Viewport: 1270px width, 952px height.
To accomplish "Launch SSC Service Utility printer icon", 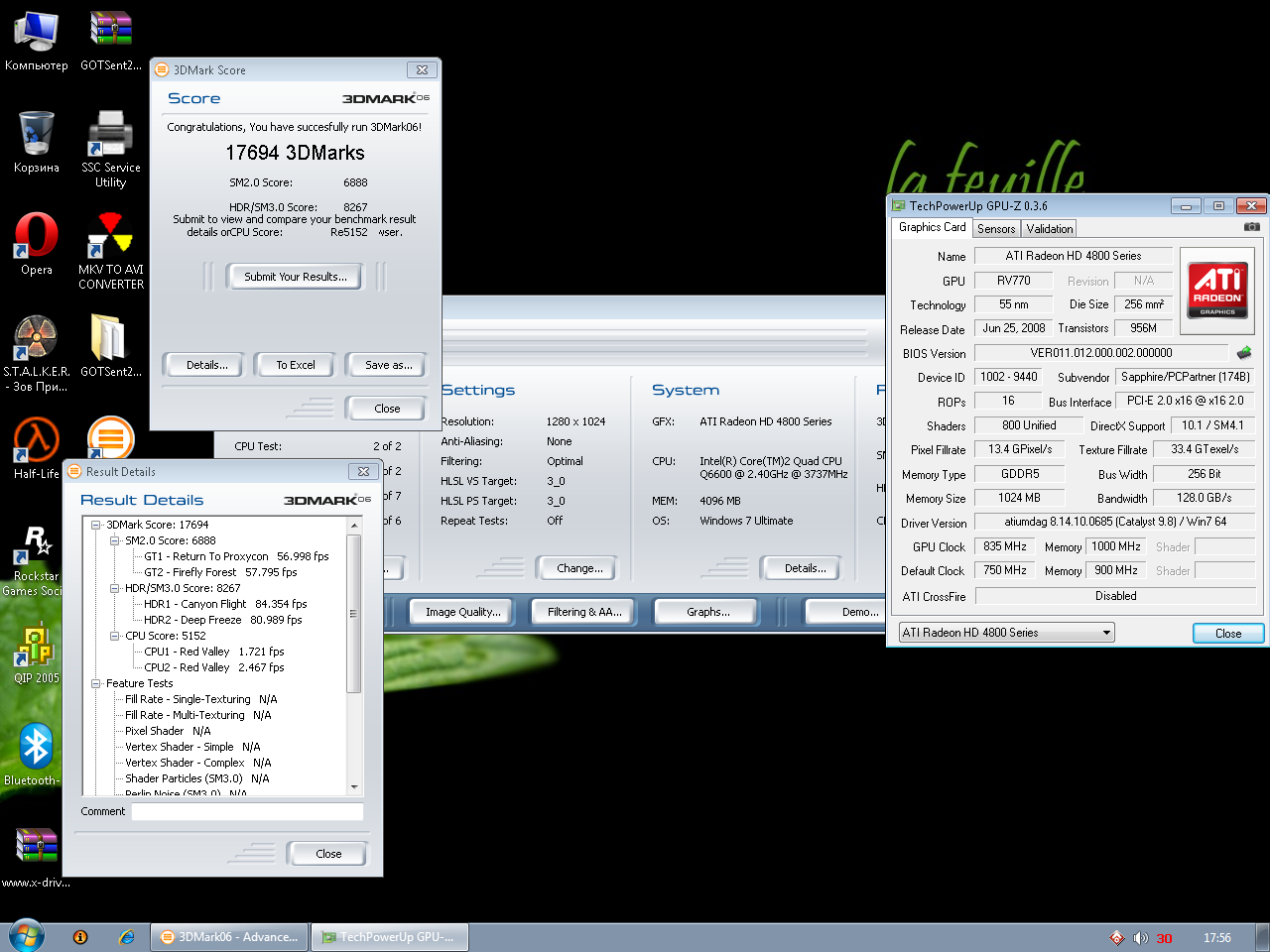I will [x=110, y=149].
